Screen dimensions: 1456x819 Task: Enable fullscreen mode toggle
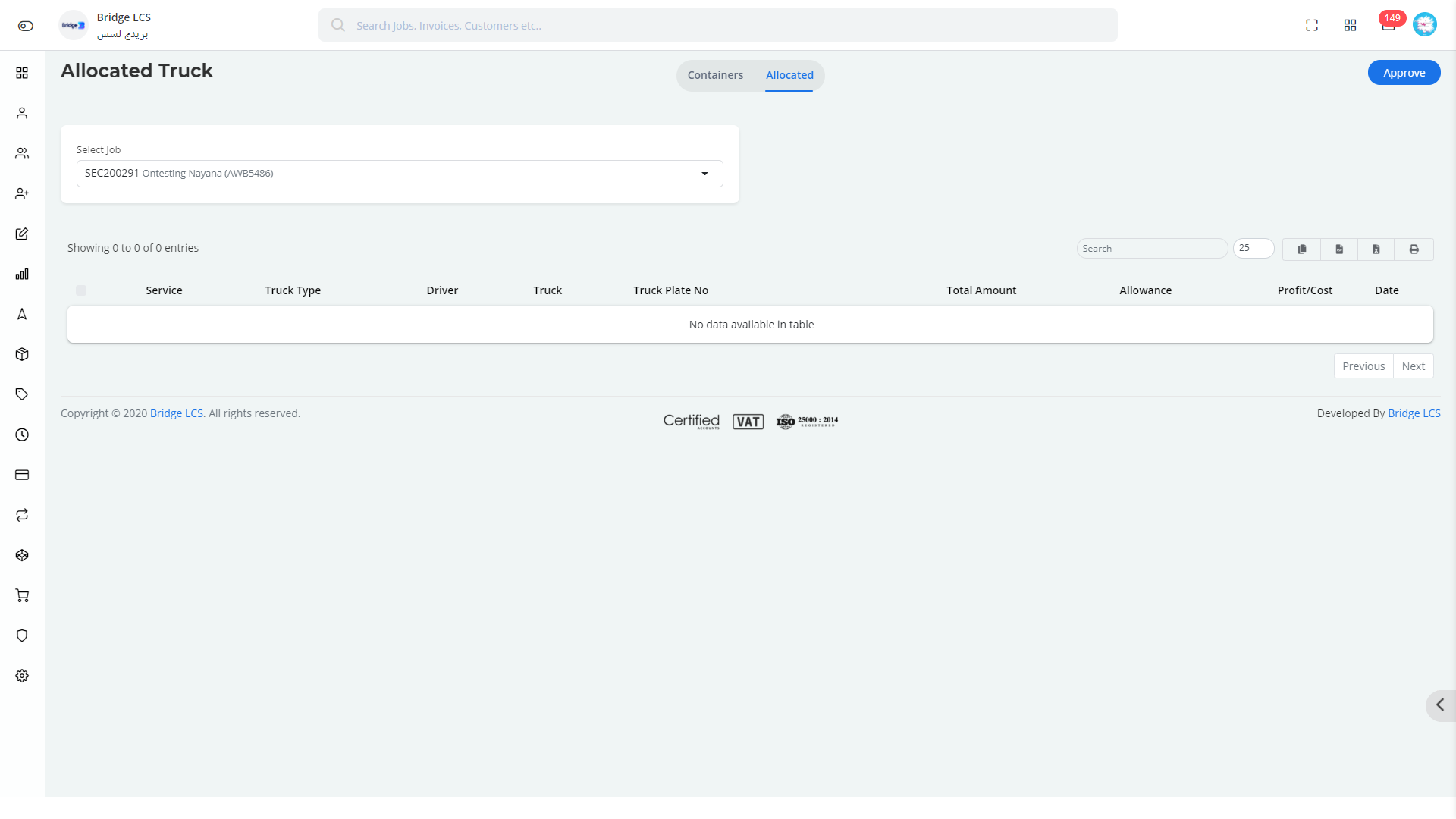[x=1311, y=25]
